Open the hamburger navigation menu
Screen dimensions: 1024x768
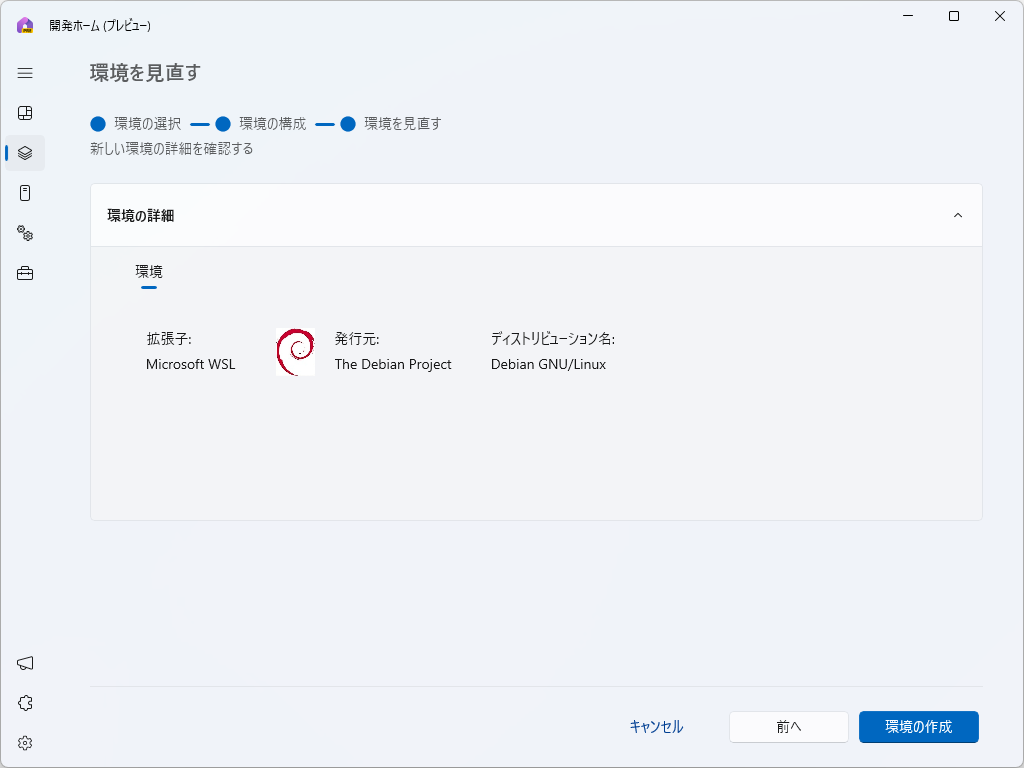(25, 73)
